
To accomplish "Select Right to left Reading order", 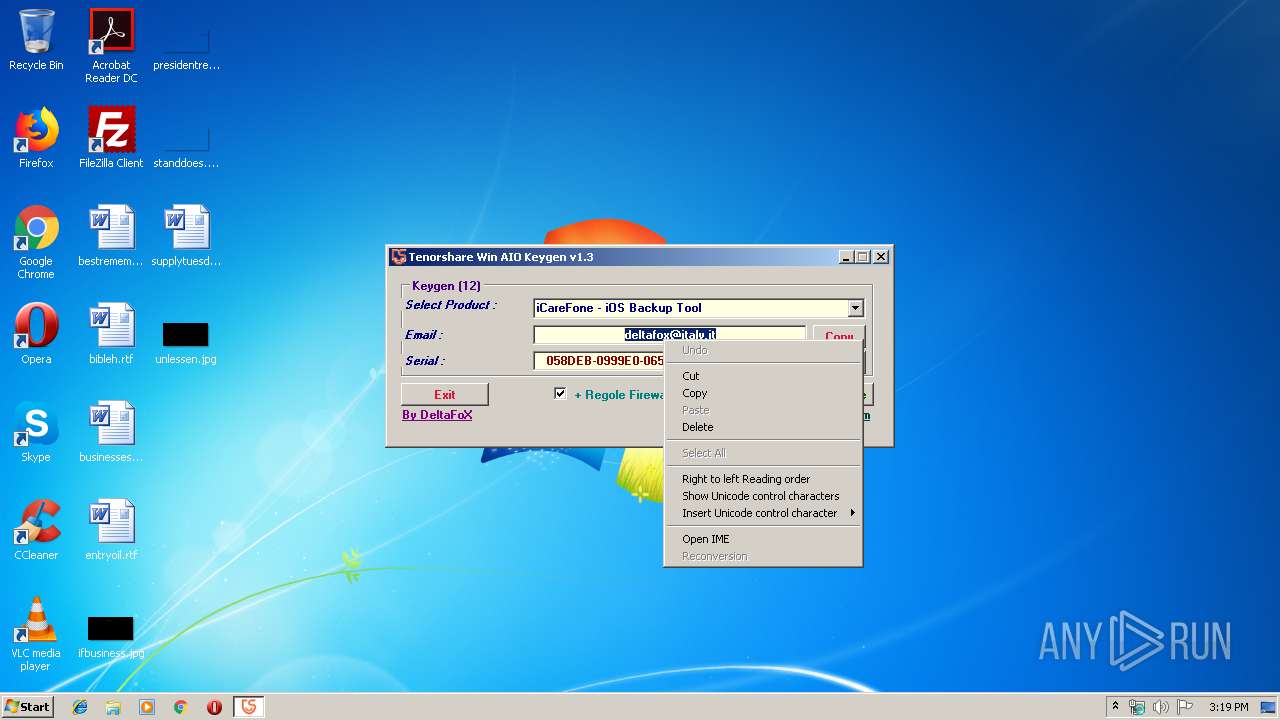I will coord(763,479).
